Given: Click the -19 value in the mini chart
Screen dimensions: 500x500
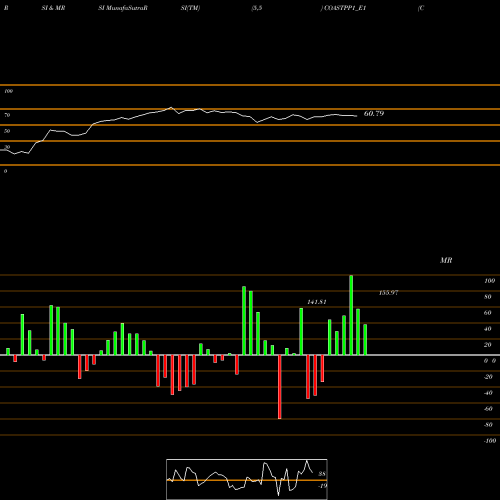Looking at the screenshot, I should pyautogui.click(x=322, y=486).
